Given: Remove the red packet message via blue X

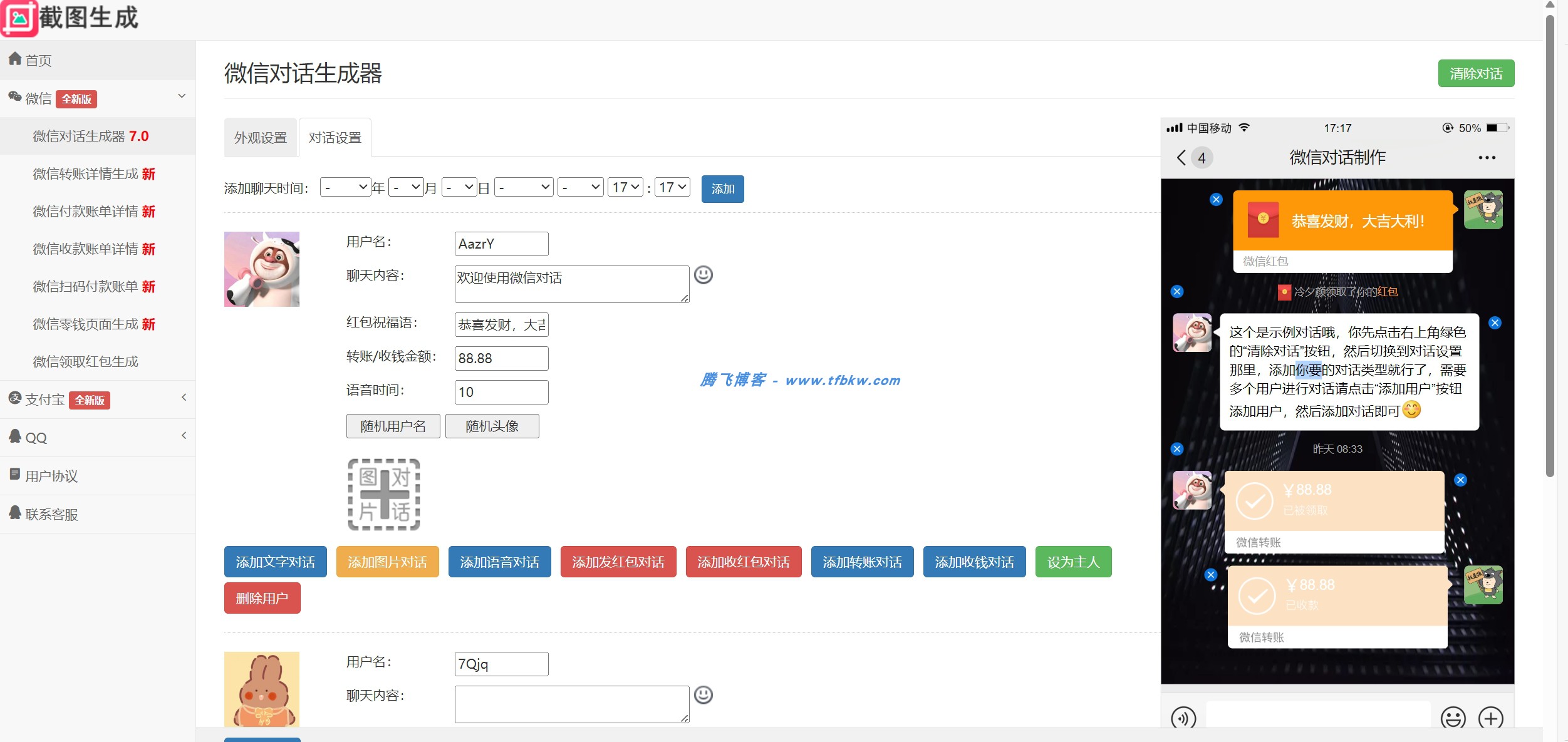Looking at the screenshot, I should (1216, 200).
